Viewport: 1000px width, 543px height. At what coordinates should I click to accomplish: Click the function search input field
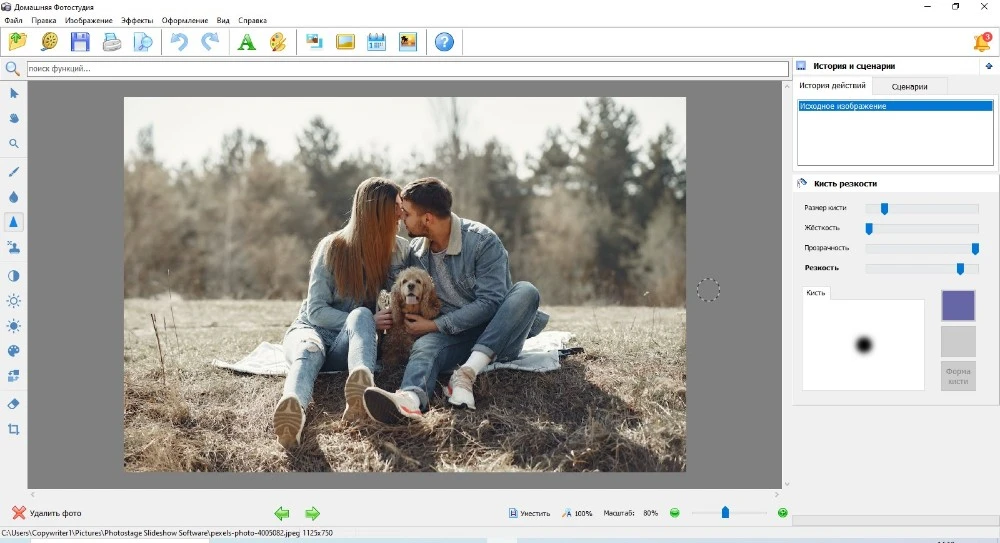point(400,69)
